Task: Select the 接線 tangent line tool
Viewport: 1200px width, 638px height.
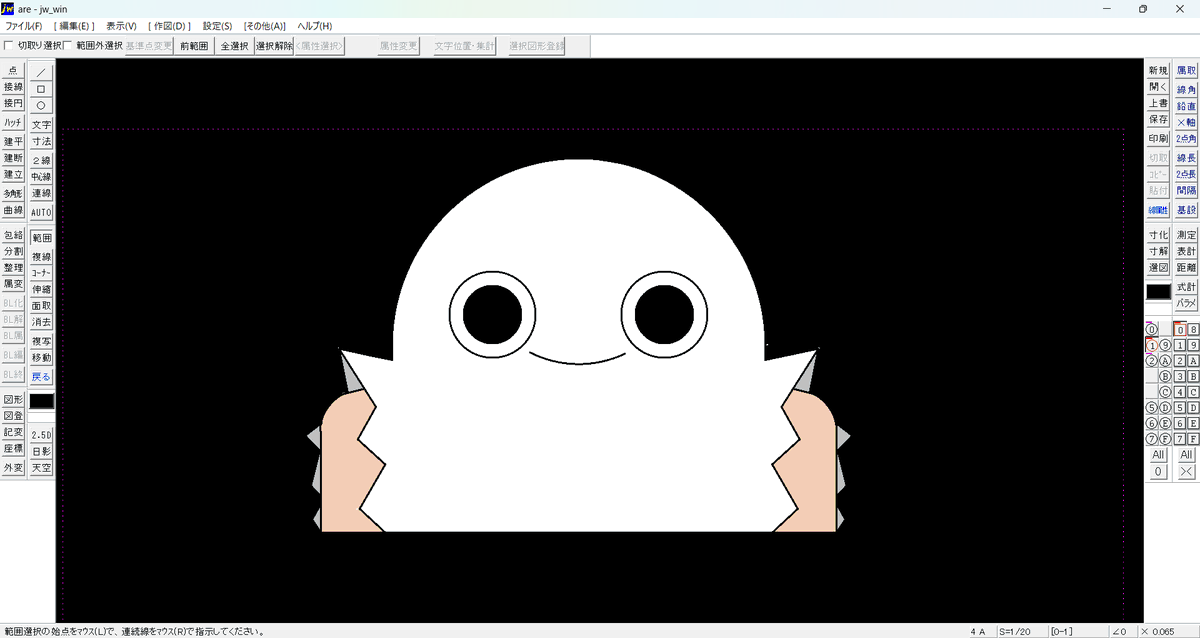Action: [13, 87]
